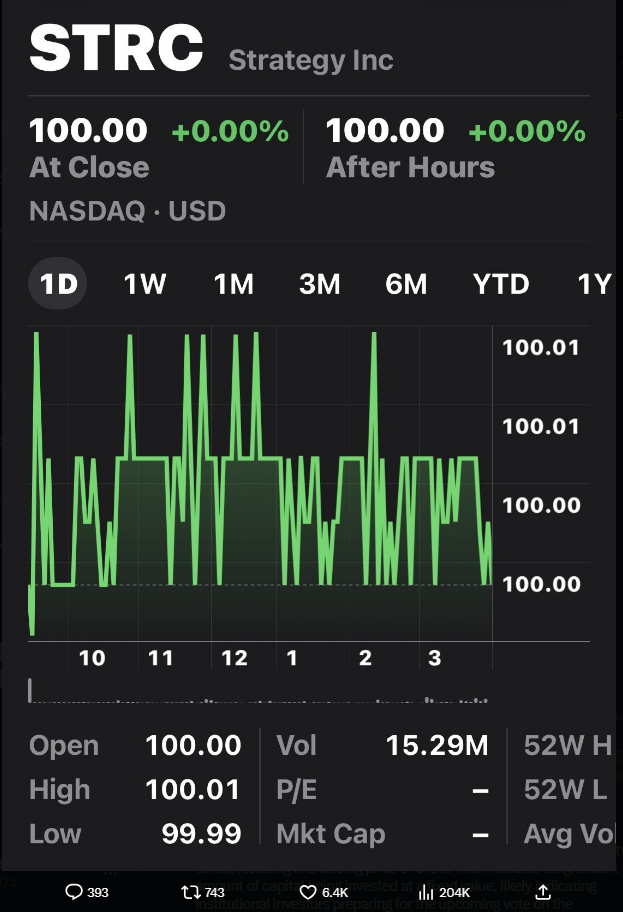Like the post with heart icon

pyautogui.click(x=308, y=892)
